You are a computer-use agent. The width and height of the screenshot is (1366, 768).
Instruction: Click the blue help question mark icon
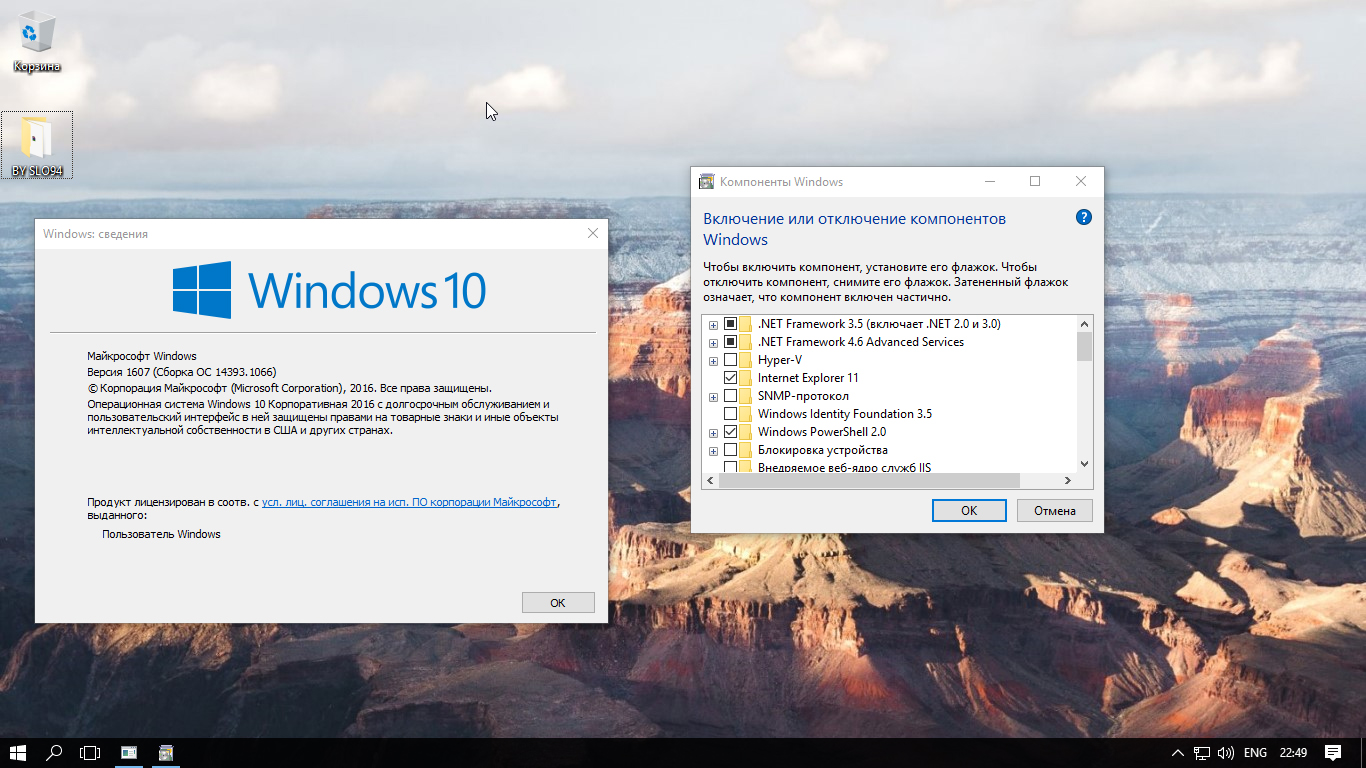(1083, 217)
